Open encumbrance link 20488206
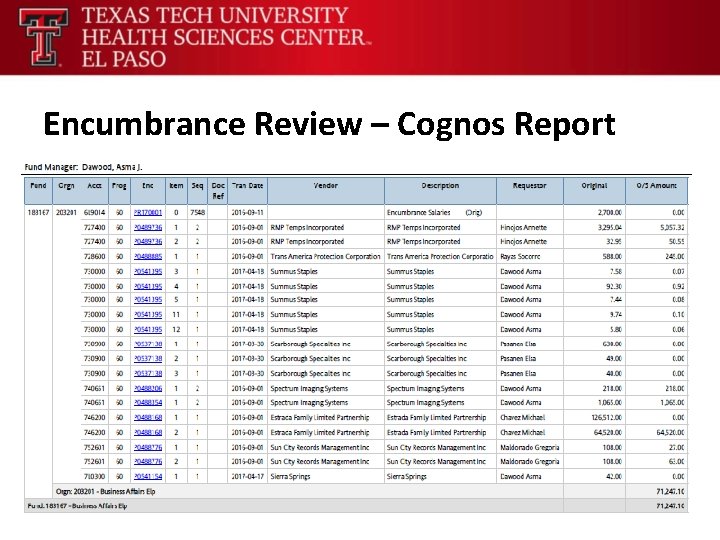 point(148,388)
